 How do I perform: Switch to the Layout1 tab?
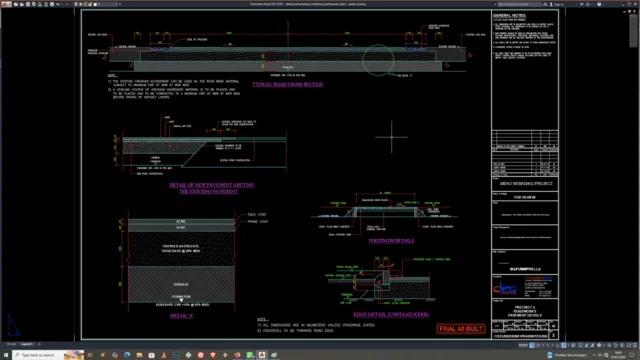pos(27,344)
